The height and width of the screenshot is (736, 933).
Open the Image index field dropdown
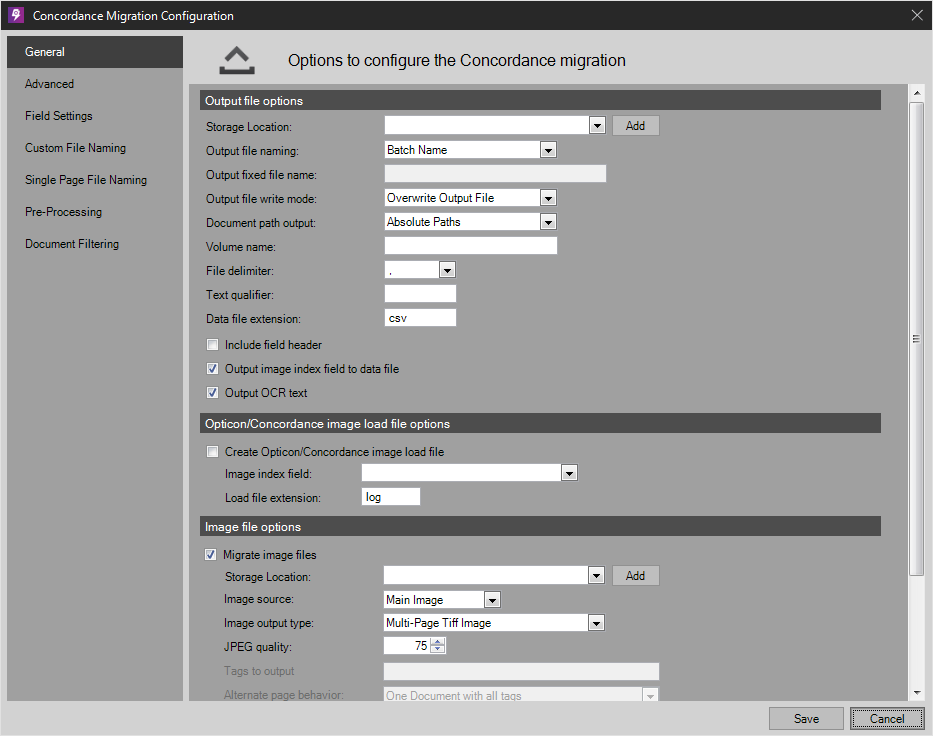pos(569,473)
